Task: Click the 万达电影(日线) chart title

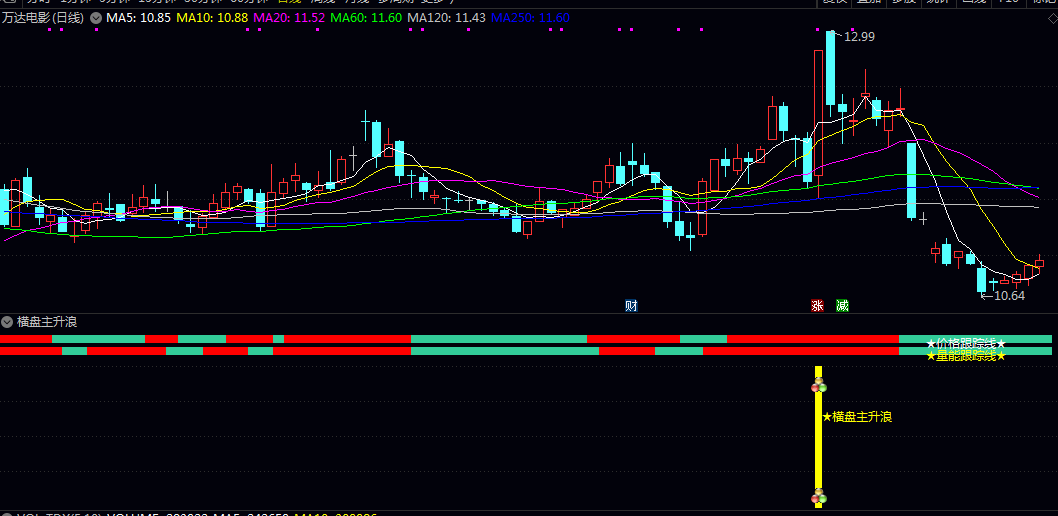Action: (43, 18)
